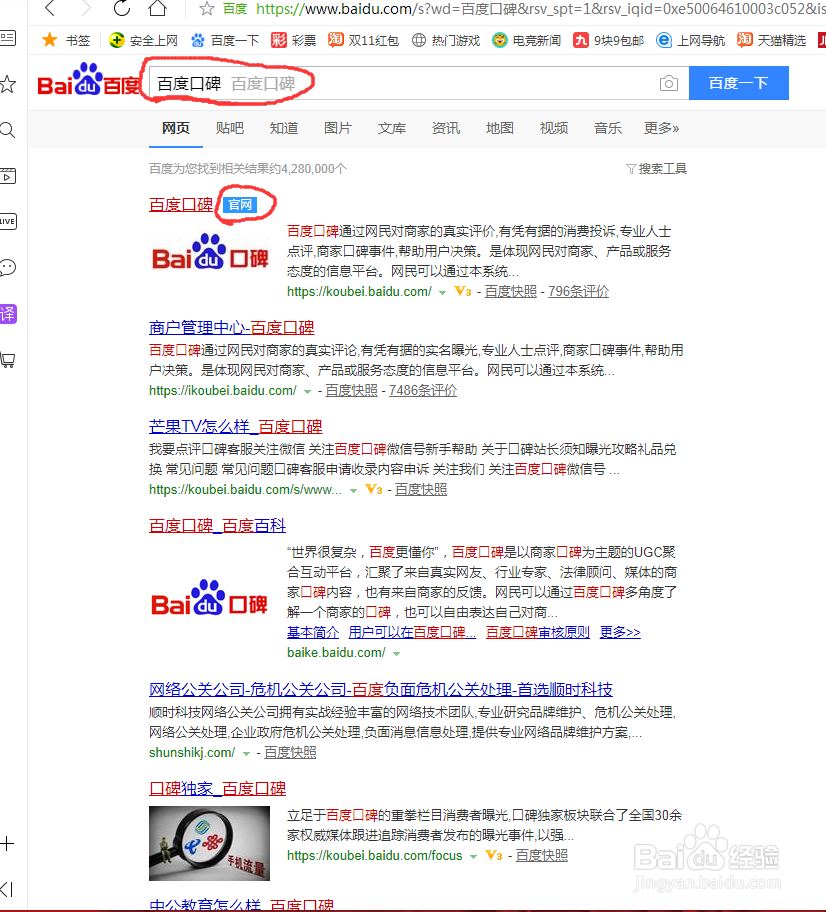Open the 芒果TV怎么样_百度口碑 result

coord(236,426)
